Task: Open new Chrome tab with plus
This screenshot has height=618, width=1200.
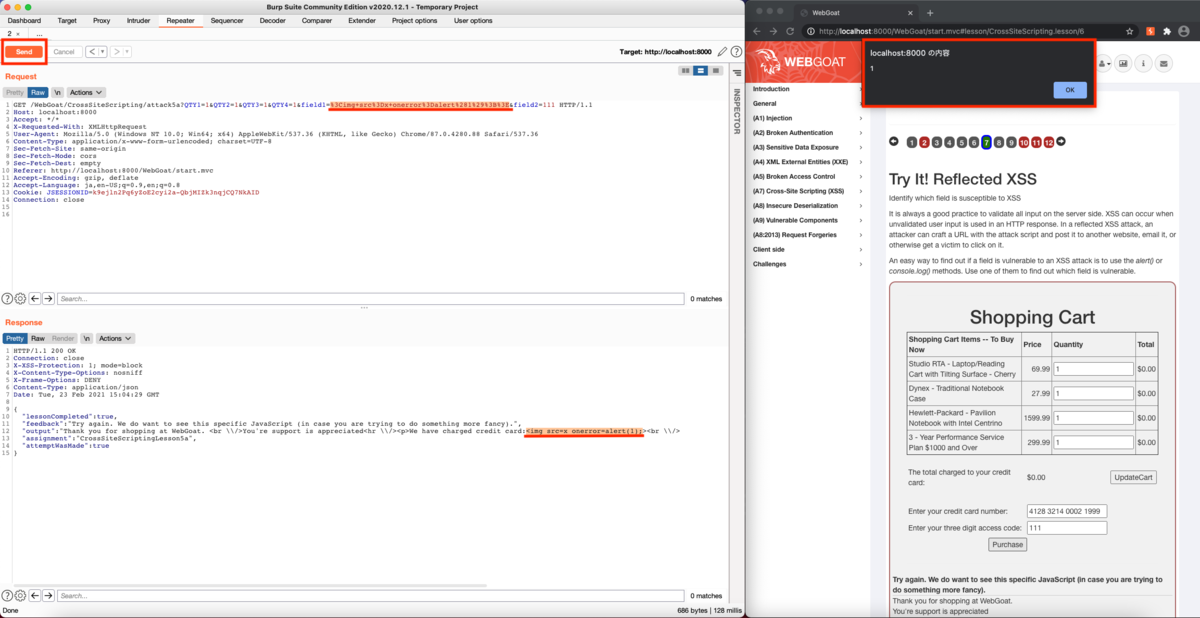Action: coord(930,12)
